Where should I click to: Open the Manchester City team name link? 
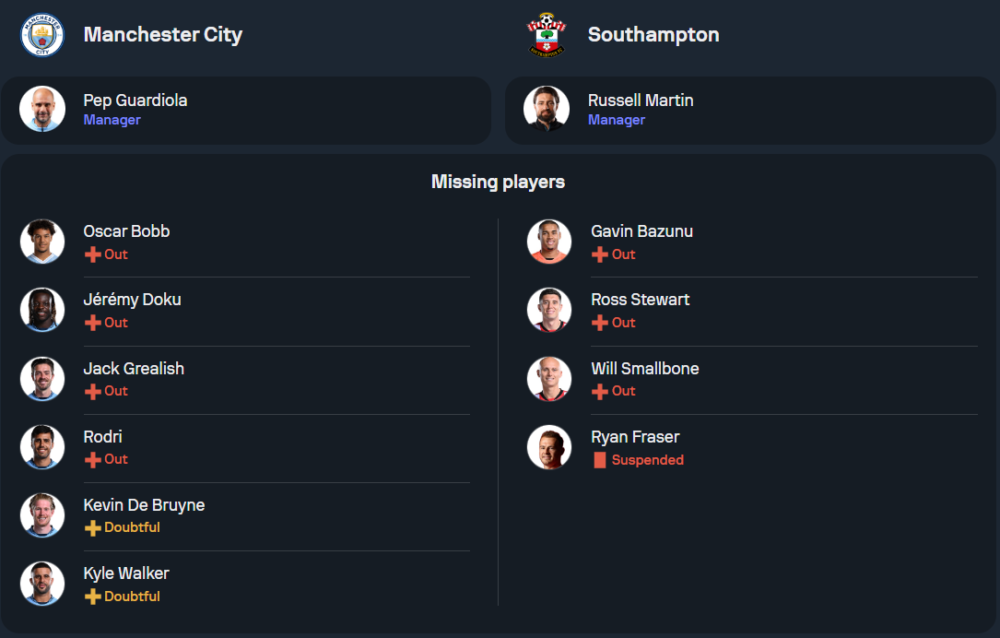coord(163,34)
